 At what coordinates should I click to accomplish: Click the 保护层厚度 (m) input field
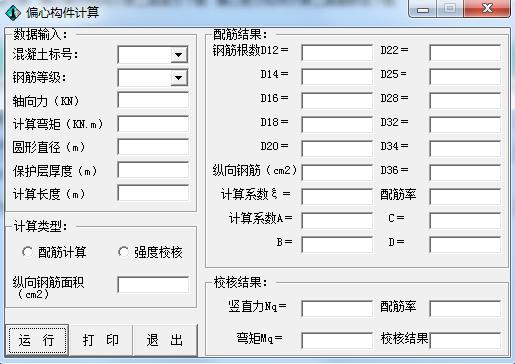[153, 170]
